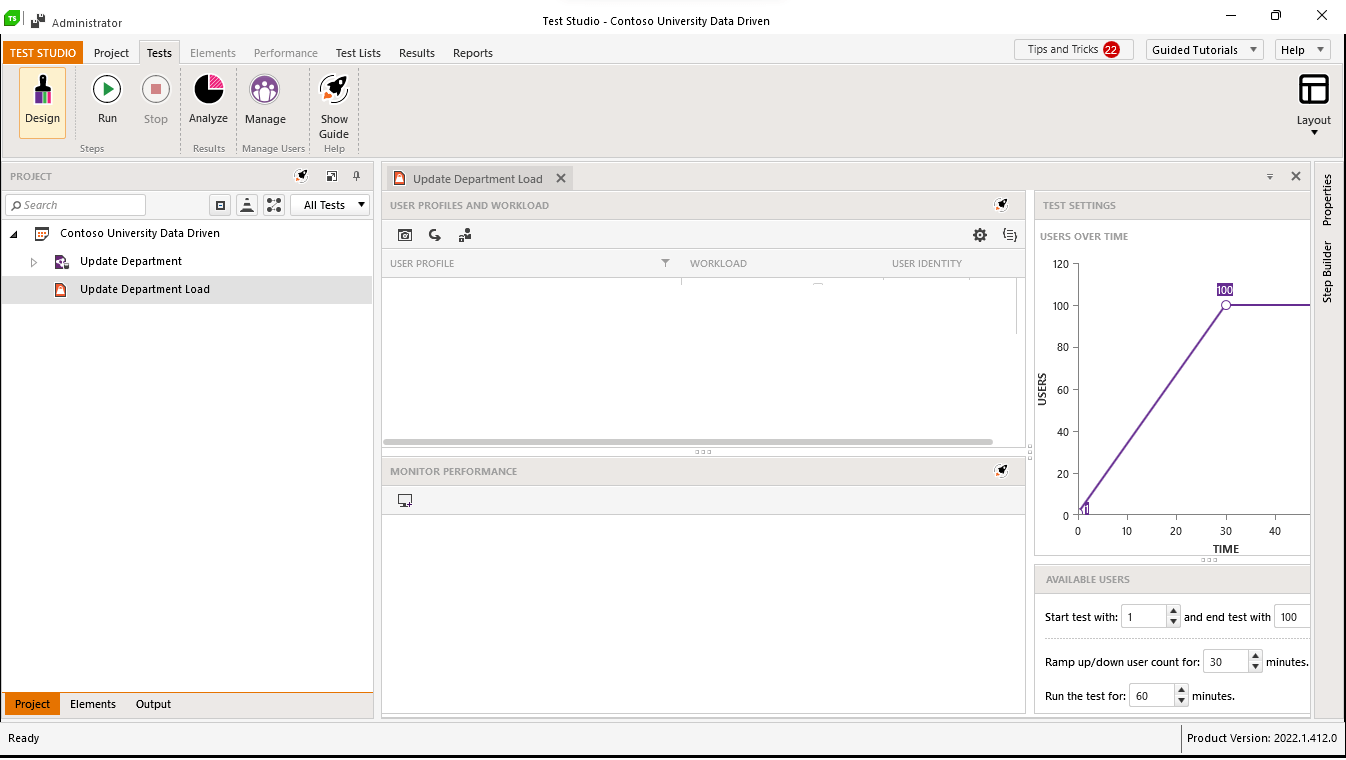Click the 100 users point on graph

(x=1226, y=305)
